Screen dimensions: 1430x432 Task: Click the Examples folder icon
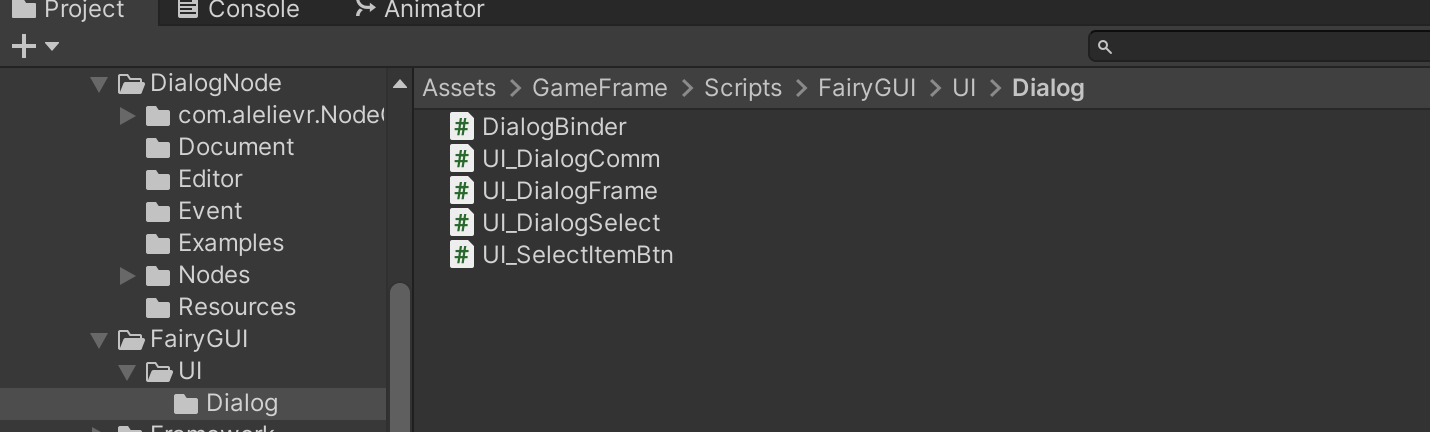coord(158,243)
